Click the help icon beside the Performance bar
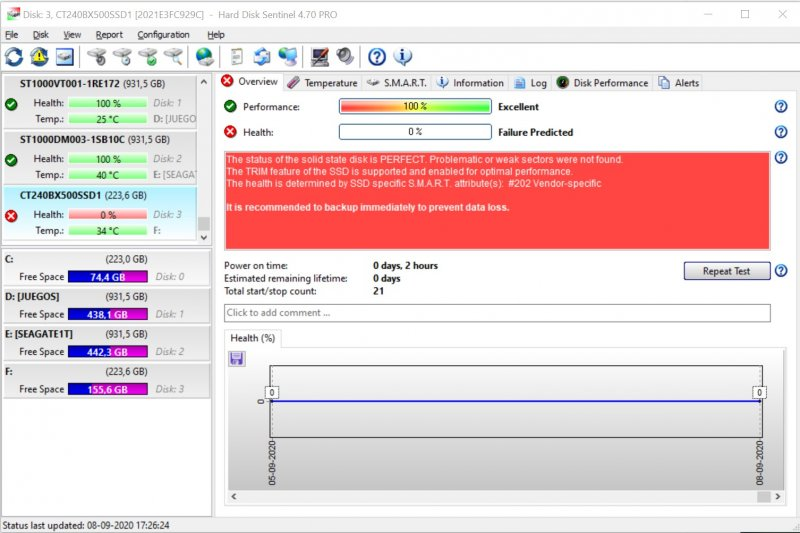The image size is (800, 533). (x=781, y=107)
